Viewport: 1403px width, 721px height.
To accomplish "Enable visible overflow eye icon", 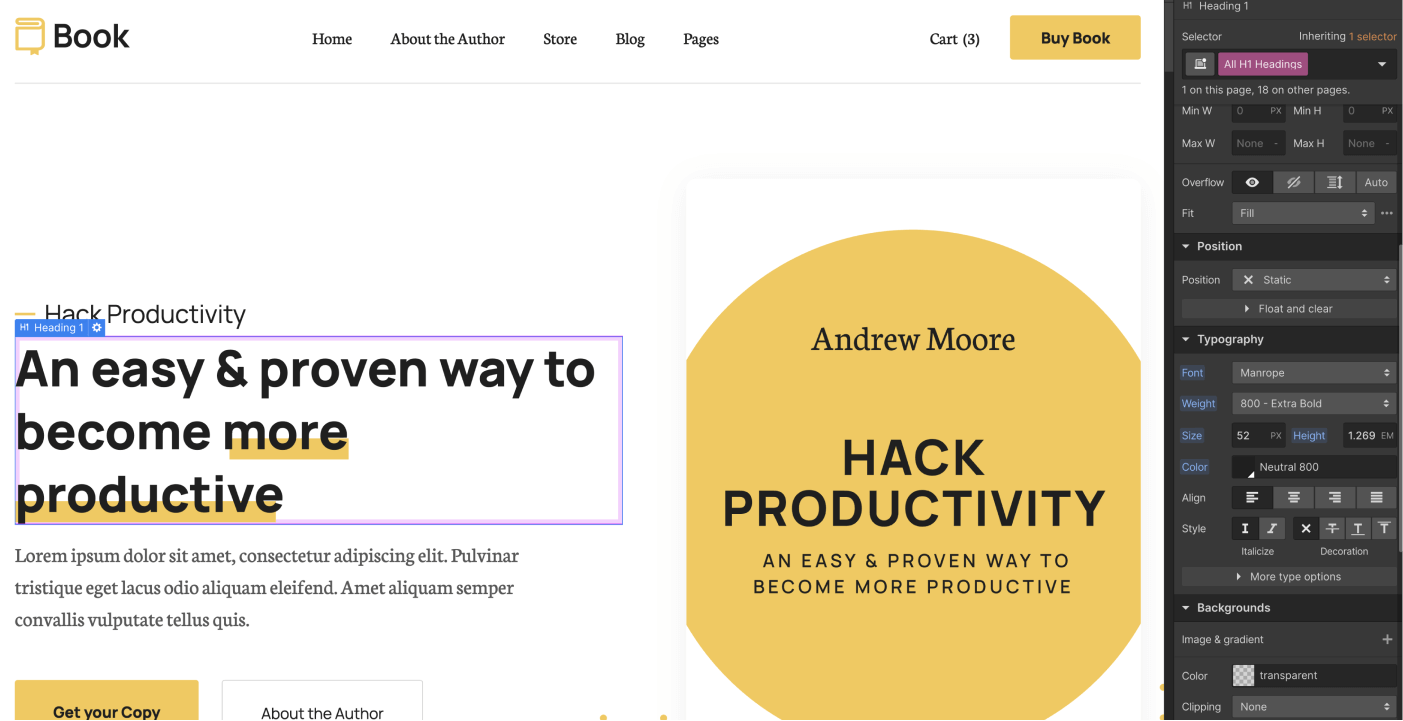I will click(1252, 182).
